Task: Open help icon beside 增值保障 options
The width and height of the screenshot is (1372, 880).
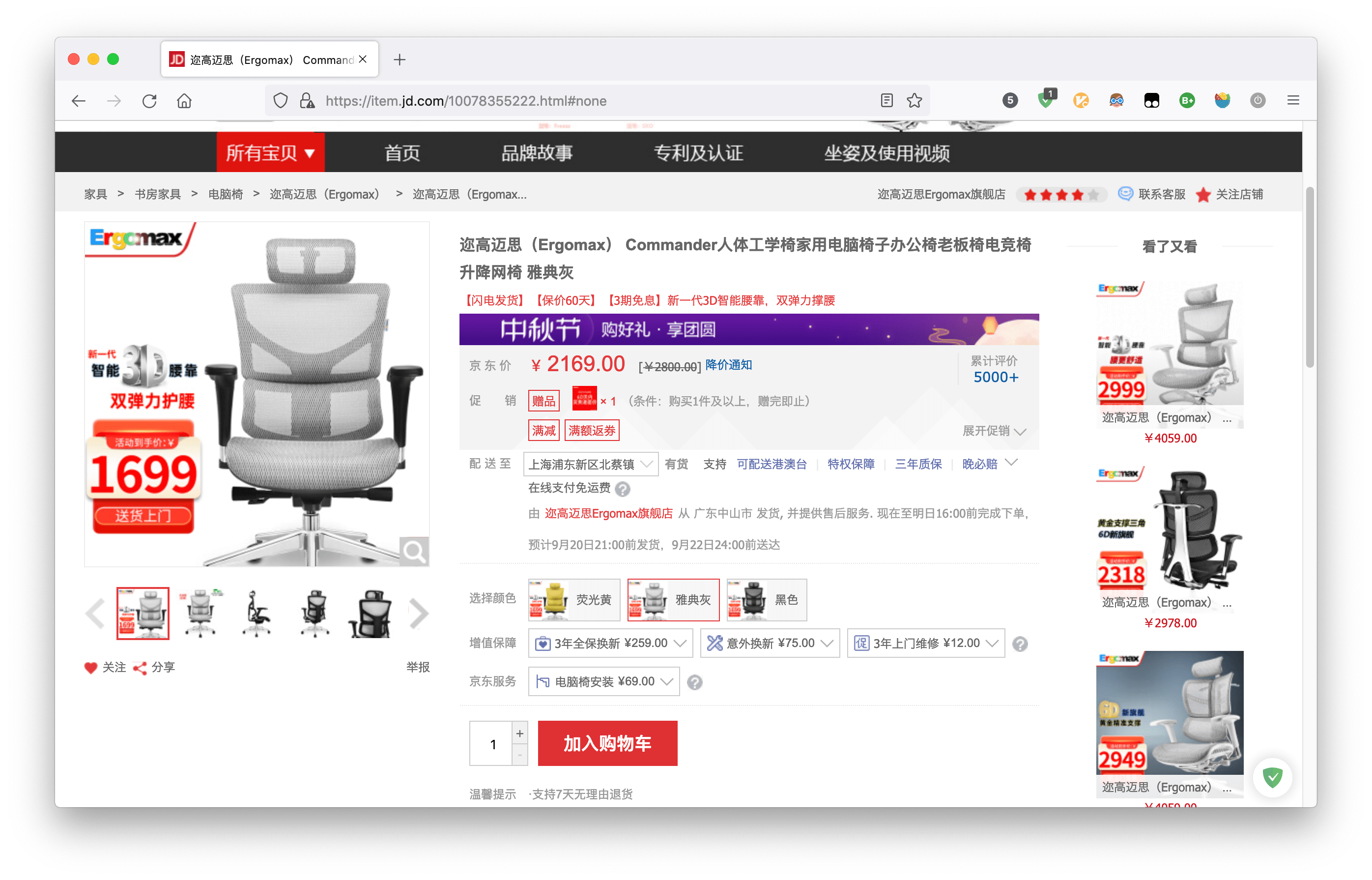Action: pos(1020,644)
